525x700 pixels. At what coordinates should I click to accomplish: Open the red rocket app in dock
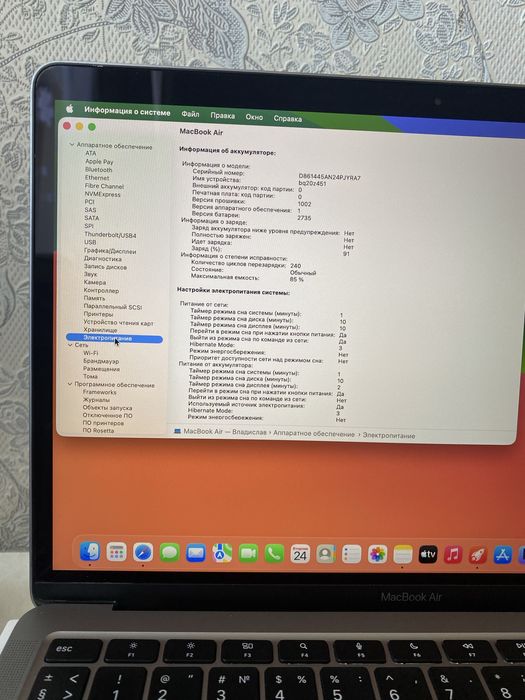[x=478, y=555]
